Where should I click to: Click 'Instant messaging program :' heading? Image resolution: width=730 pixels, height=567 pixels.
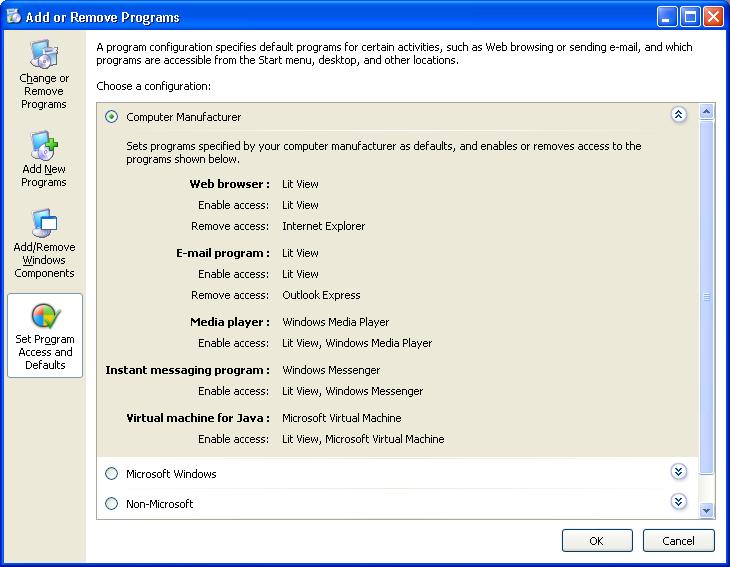[188, 370]
